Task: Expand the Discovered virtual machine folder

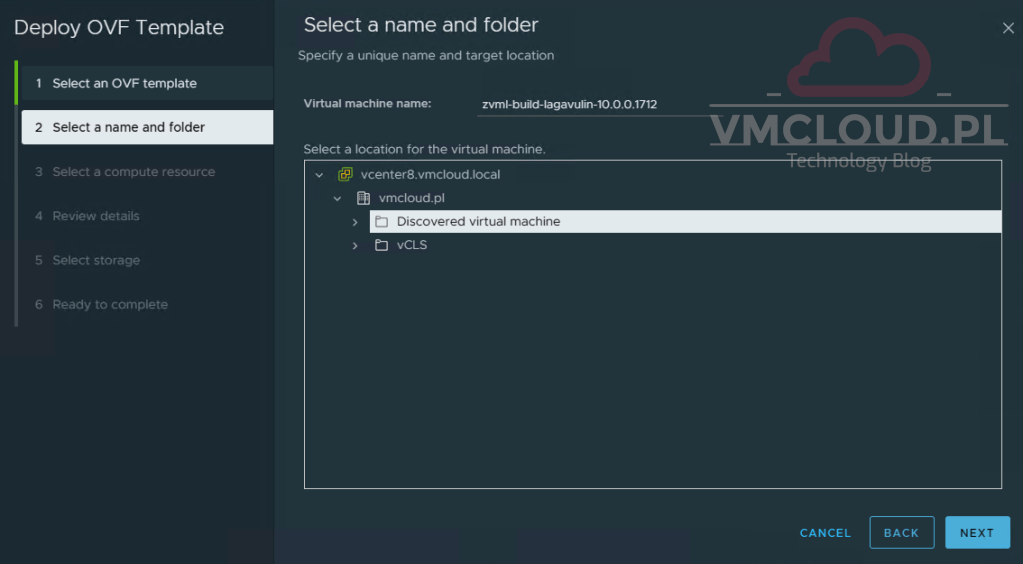Action: pos(355,222)
